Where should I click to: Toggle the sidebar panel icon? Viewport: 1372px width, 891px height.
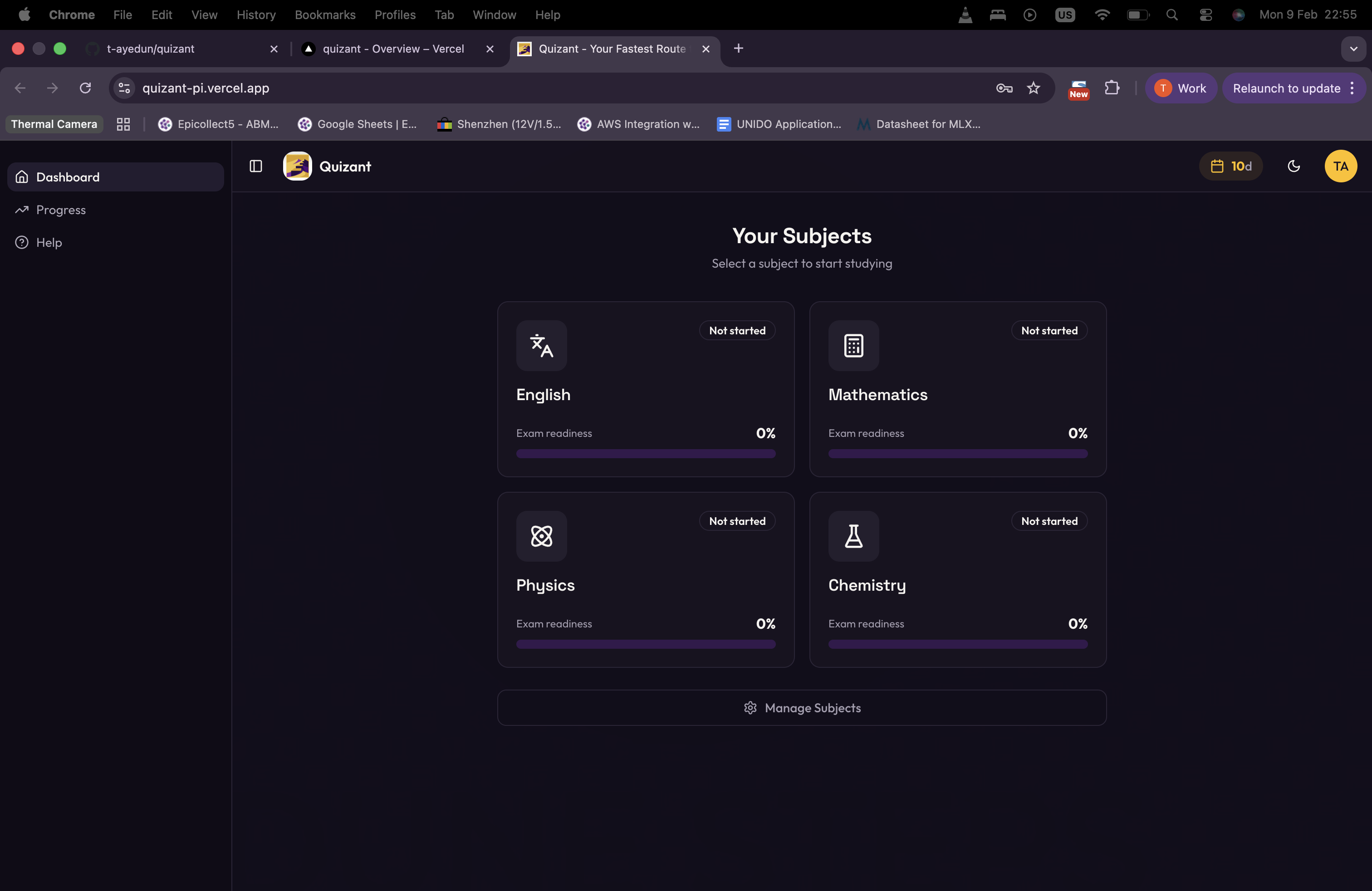[x=255, y=166]
